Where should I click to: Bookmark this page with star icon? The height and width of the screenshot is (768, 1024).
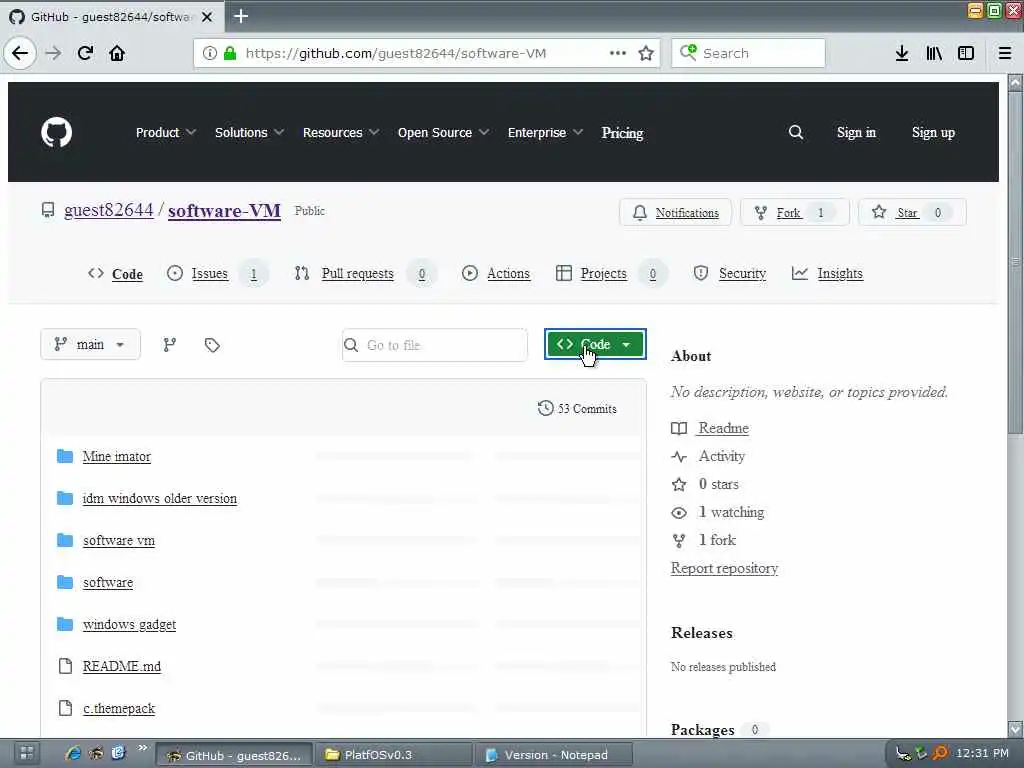646,54
